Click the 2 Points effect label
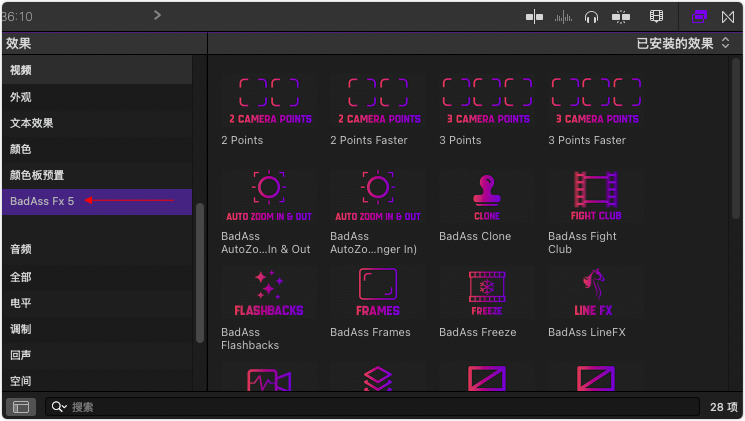The height and width of the screenshot is (421, 745). tap(242, 140)
